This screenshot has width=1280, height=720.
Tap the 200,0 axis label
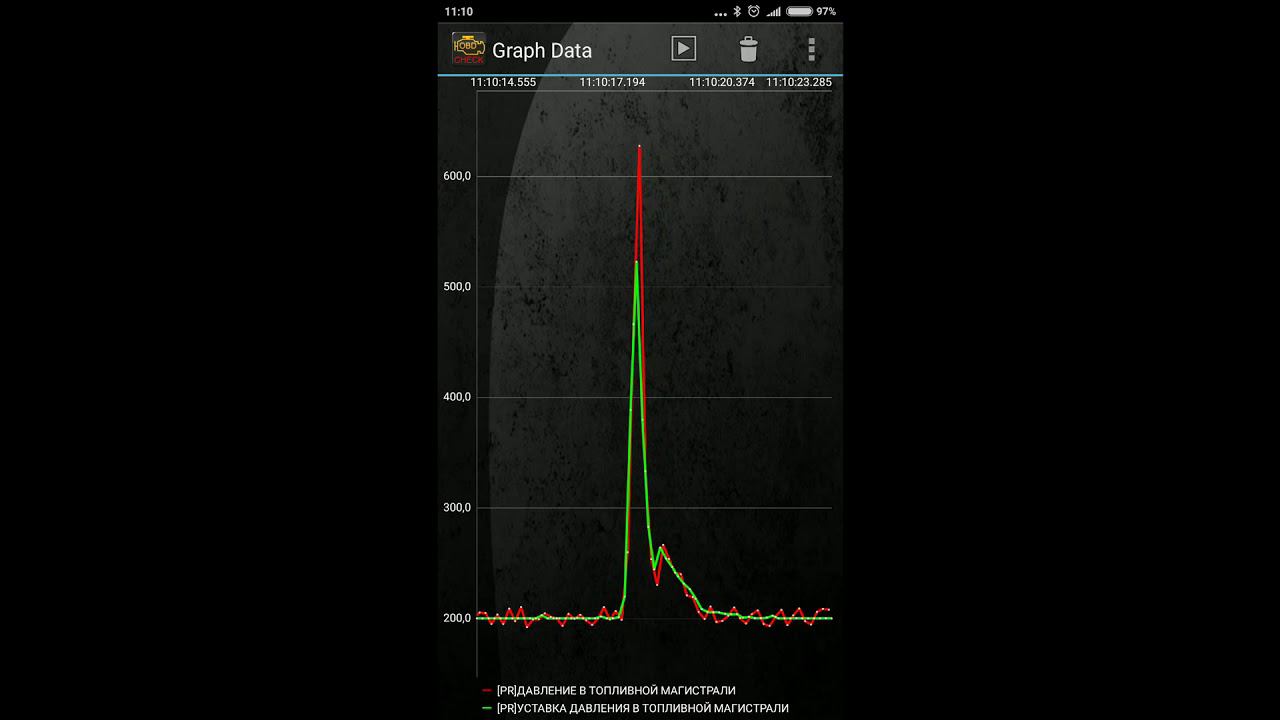click(456, 618)
